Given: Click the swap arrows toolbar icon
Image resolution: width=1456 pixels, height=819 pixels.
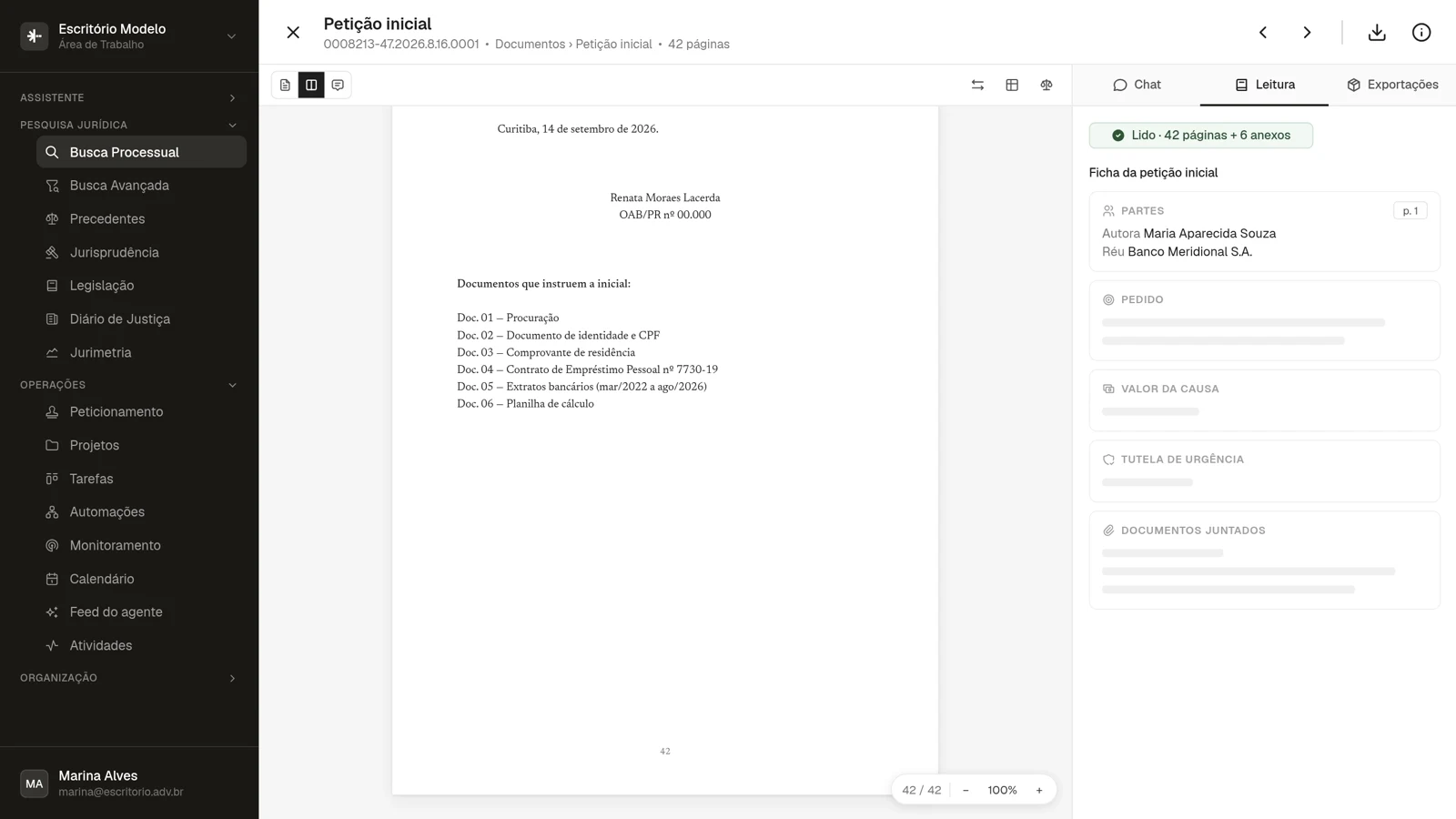Looking at the screenshot, I should [977, 85].
